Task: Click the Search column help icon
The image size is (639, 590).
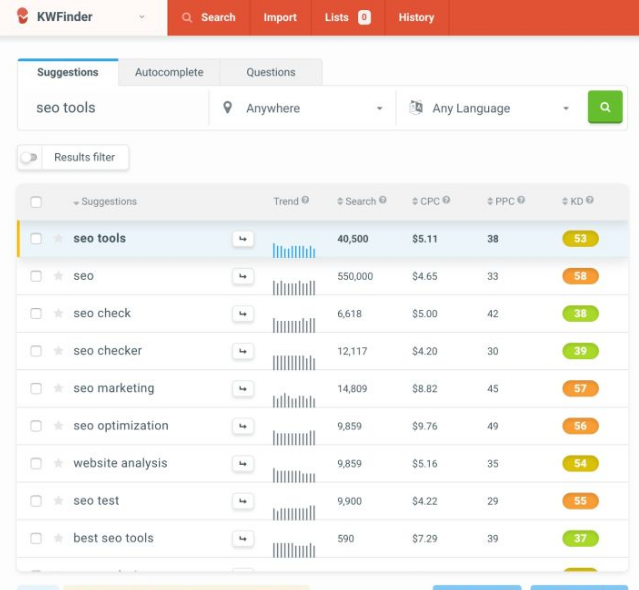Action: click(x=382, y=200)
